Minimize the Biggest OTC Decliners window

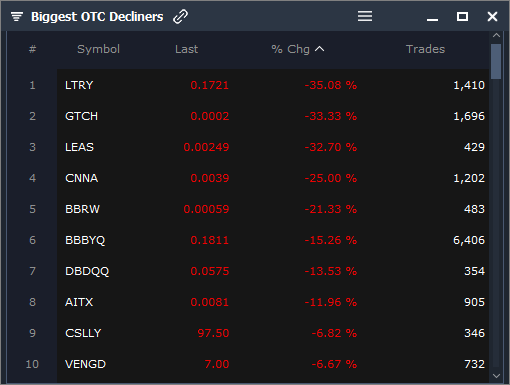[x=432, y=20]
